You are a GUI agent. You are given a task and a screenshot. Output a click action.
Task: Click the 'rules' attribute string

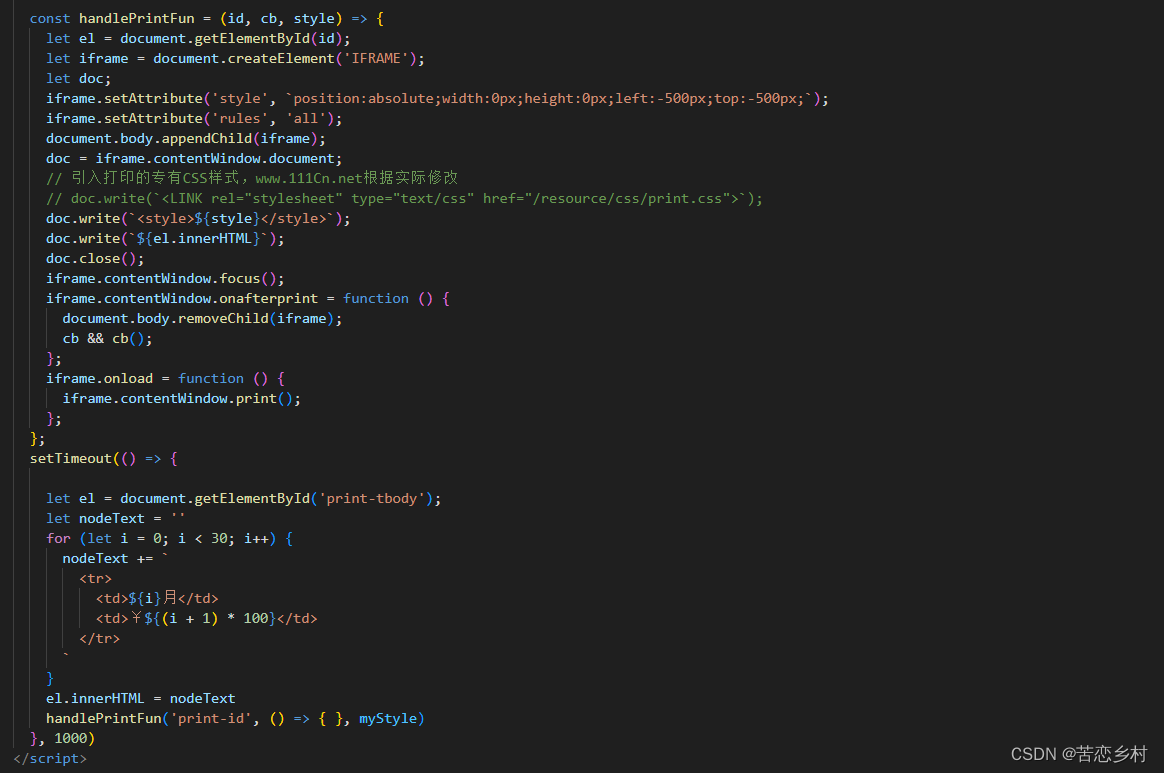240,119
